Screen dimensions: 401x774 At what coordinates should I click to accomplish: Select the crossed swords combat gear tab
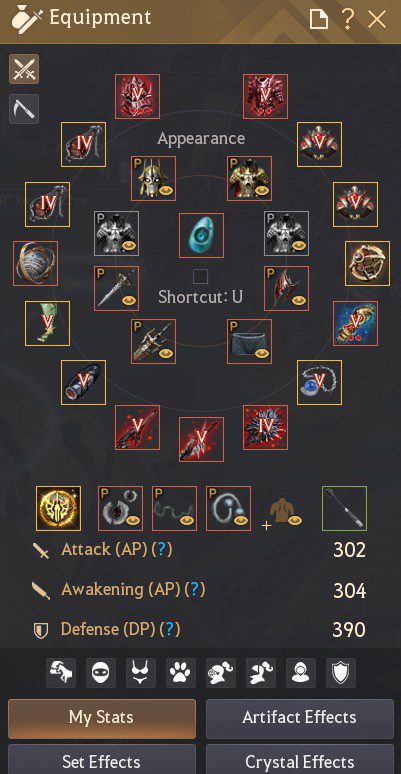pos(24,70)
